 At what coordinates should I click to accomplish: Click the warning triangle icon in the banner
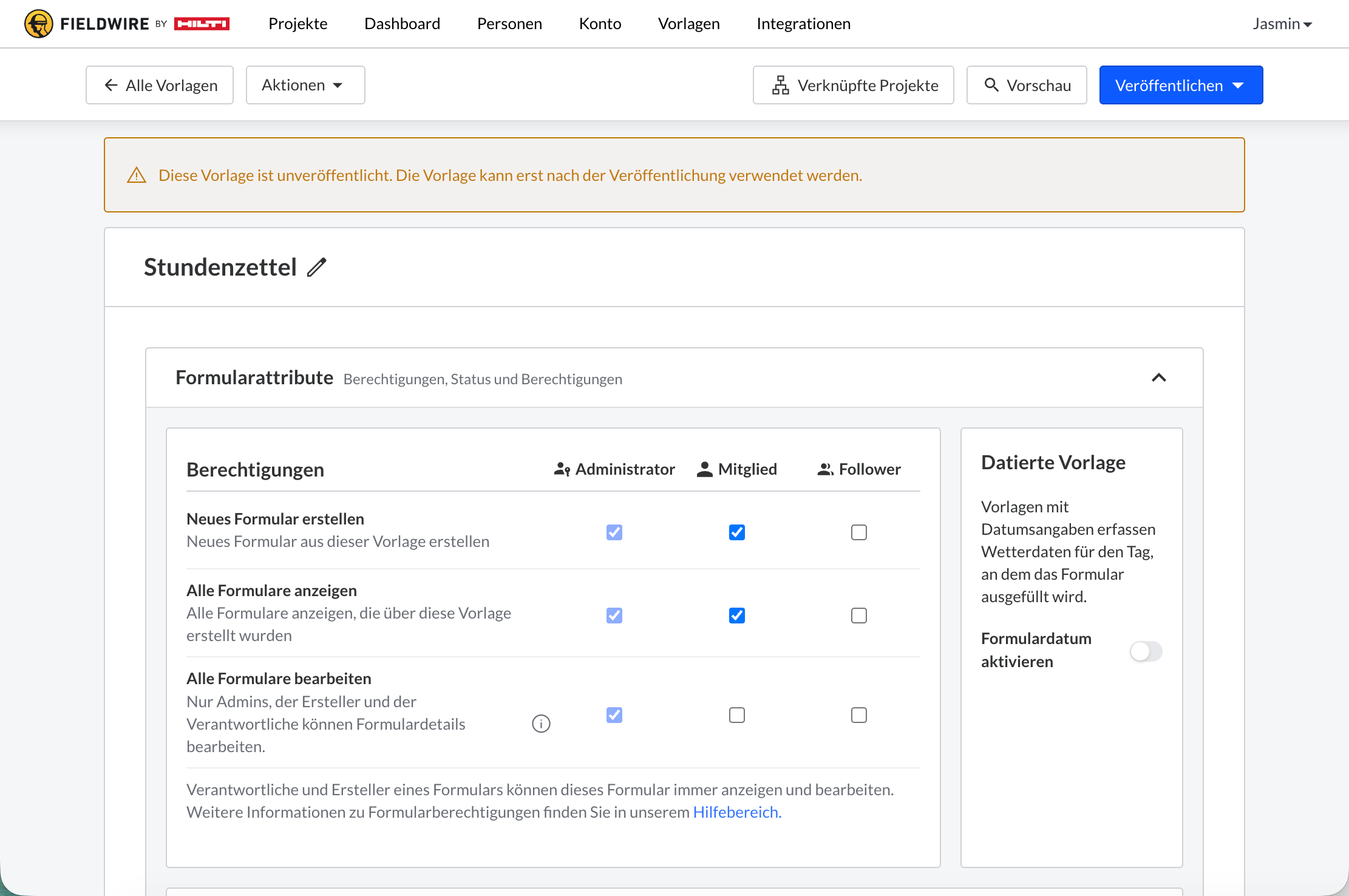coord(137,175)
